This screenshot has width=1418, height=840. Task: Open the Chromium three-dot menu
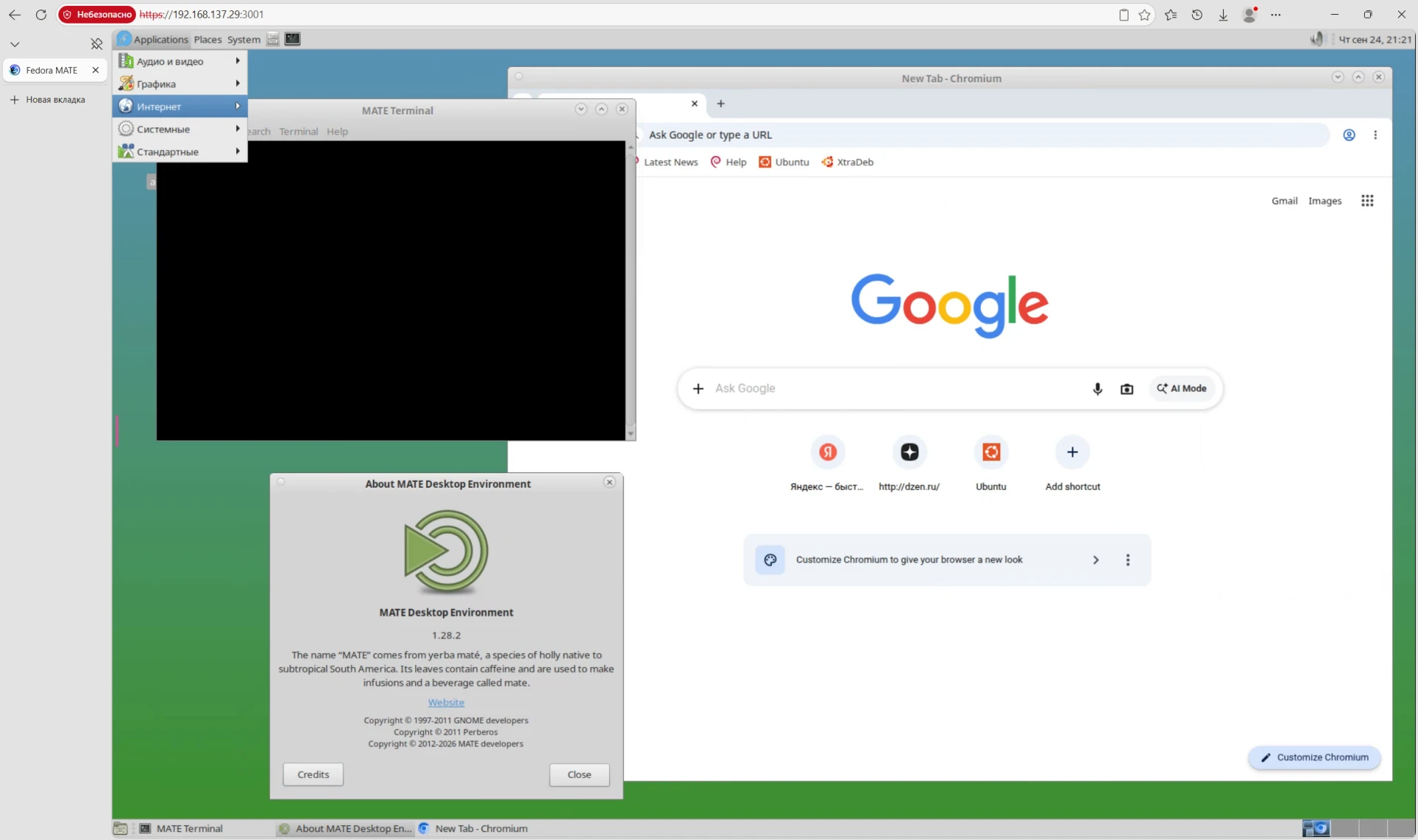1375,135
